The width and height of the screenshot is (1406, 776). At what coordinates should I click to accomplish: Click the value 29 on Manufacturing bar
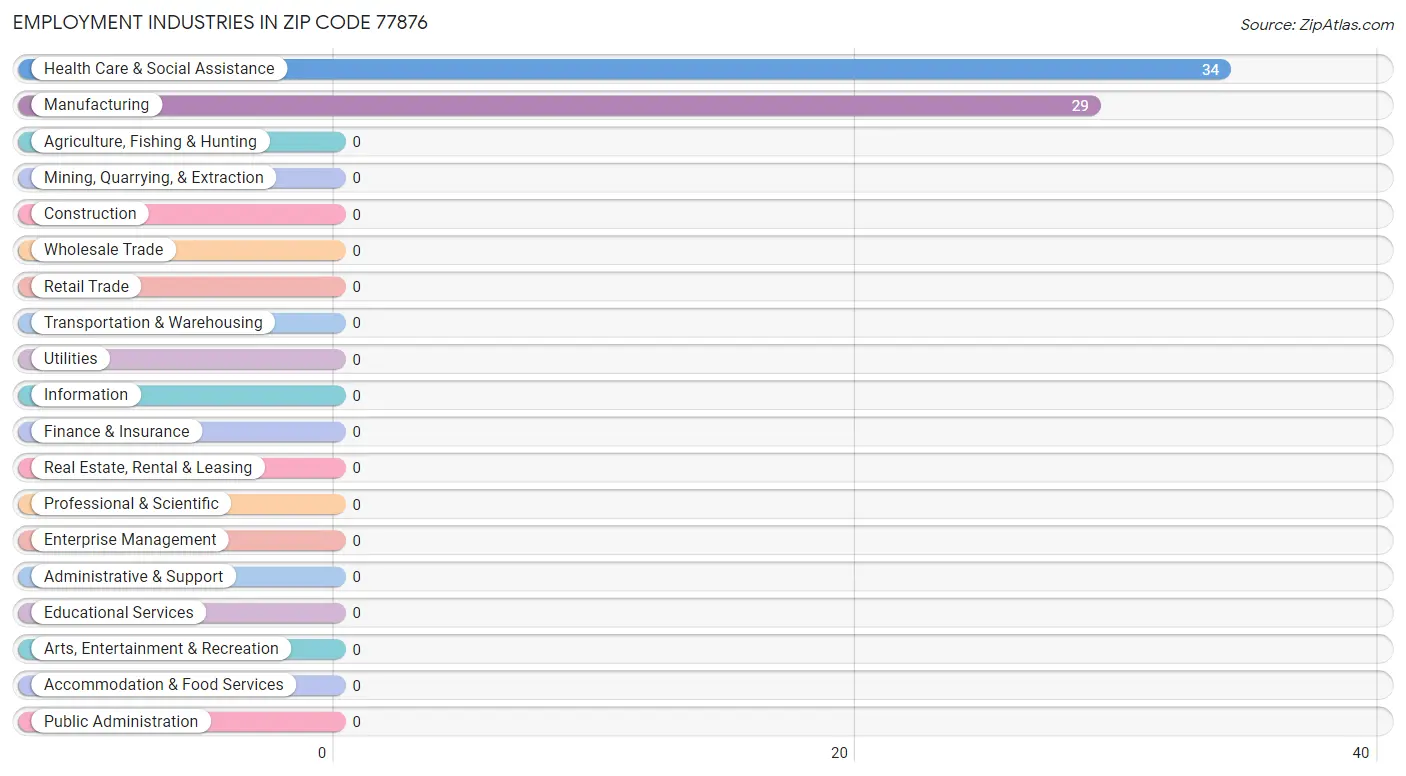1080,106
